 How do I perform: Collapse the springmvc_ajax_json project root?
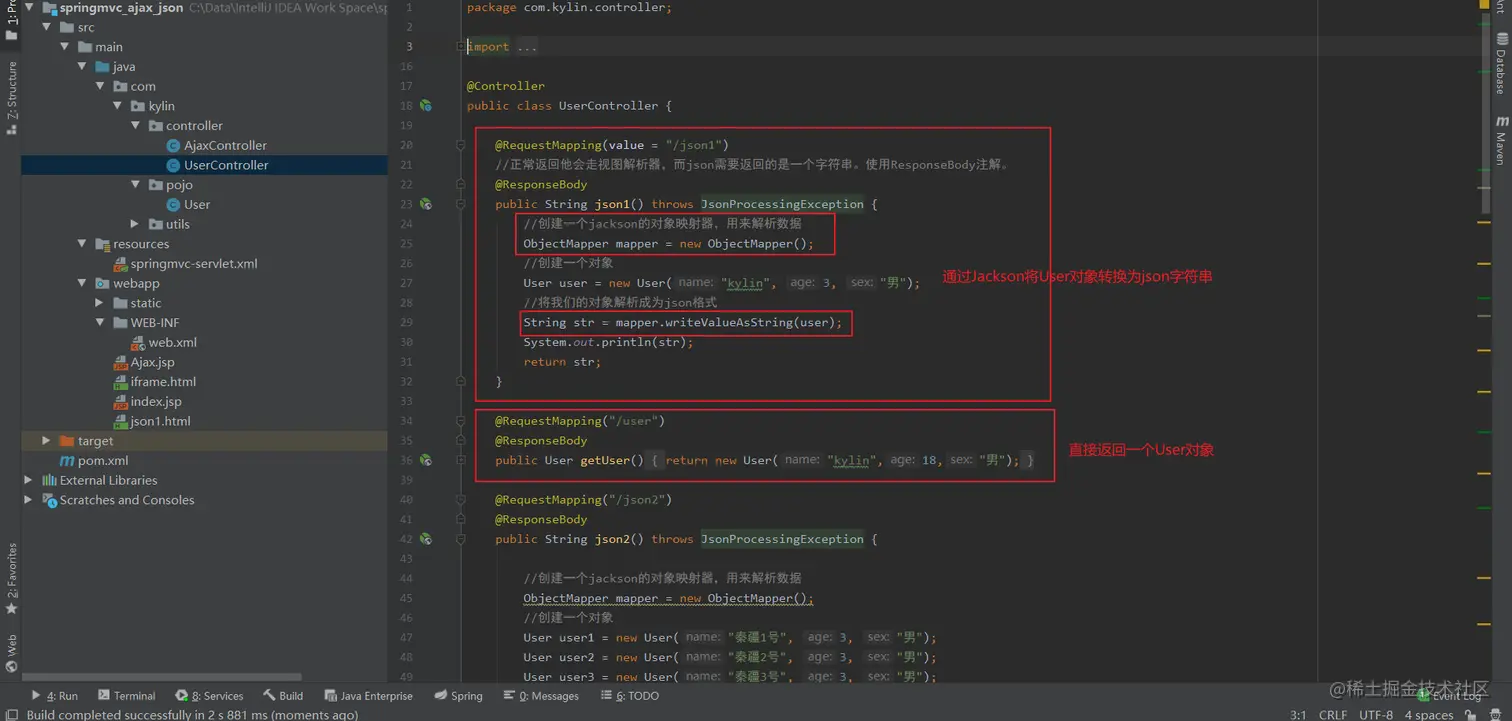click(28, 7)
